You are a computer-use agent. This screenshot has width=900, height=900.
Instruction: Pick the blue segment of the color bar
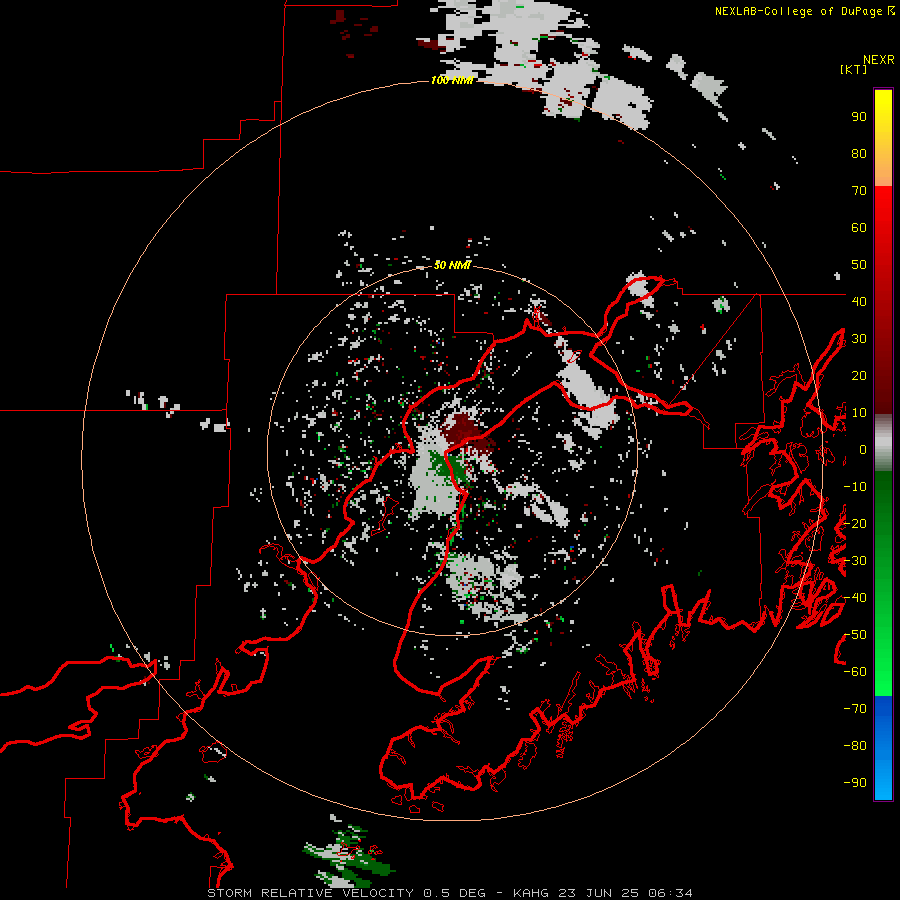click(883, 746)
